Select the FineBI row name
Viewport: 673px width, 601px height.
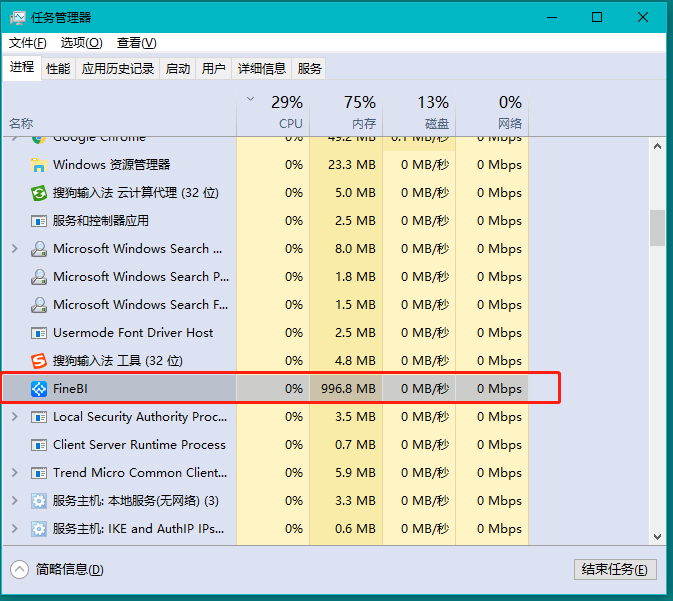(x=70, y=389)
